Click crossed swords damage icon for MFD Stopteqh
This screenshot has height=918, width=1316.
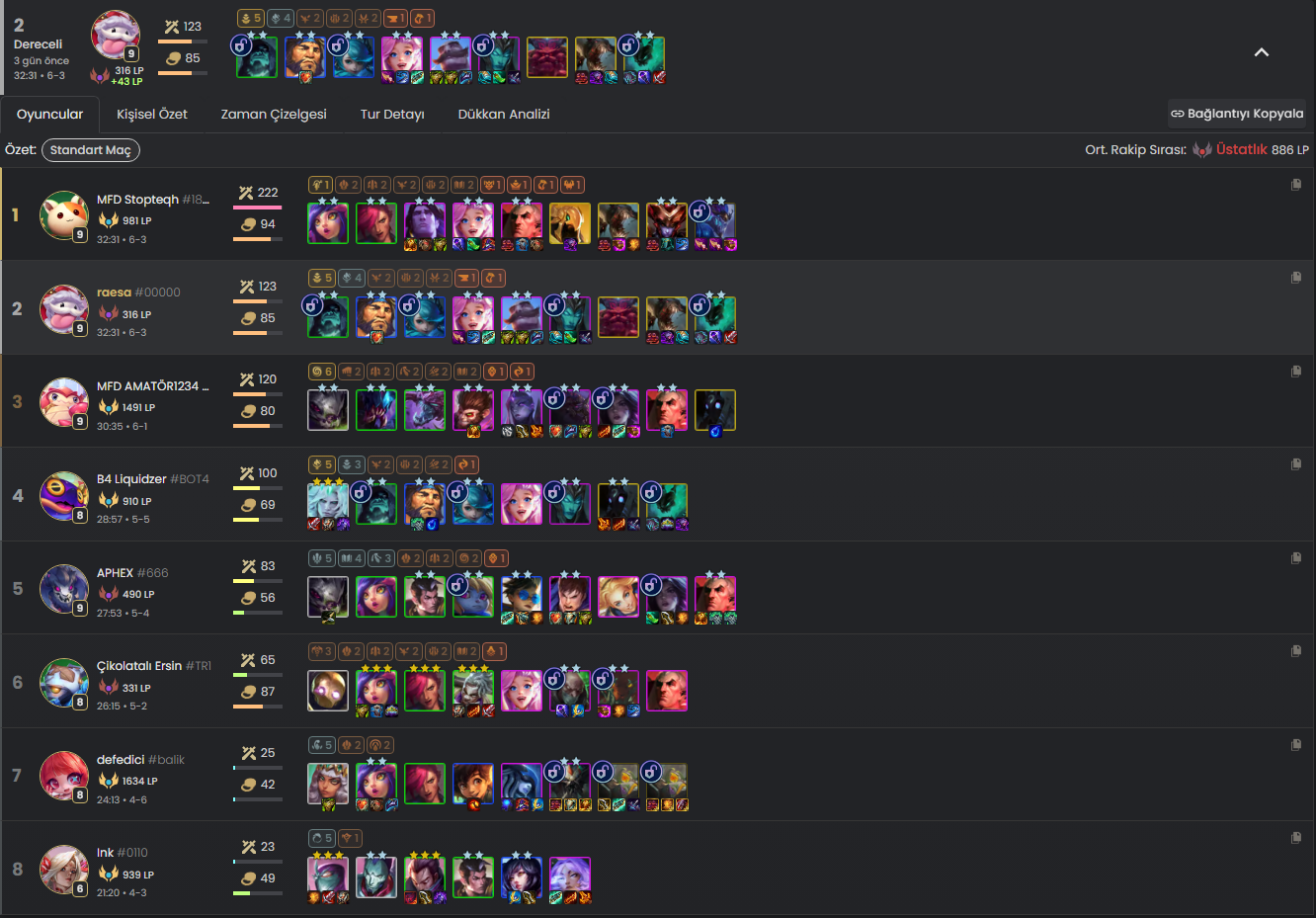[247, 193]
